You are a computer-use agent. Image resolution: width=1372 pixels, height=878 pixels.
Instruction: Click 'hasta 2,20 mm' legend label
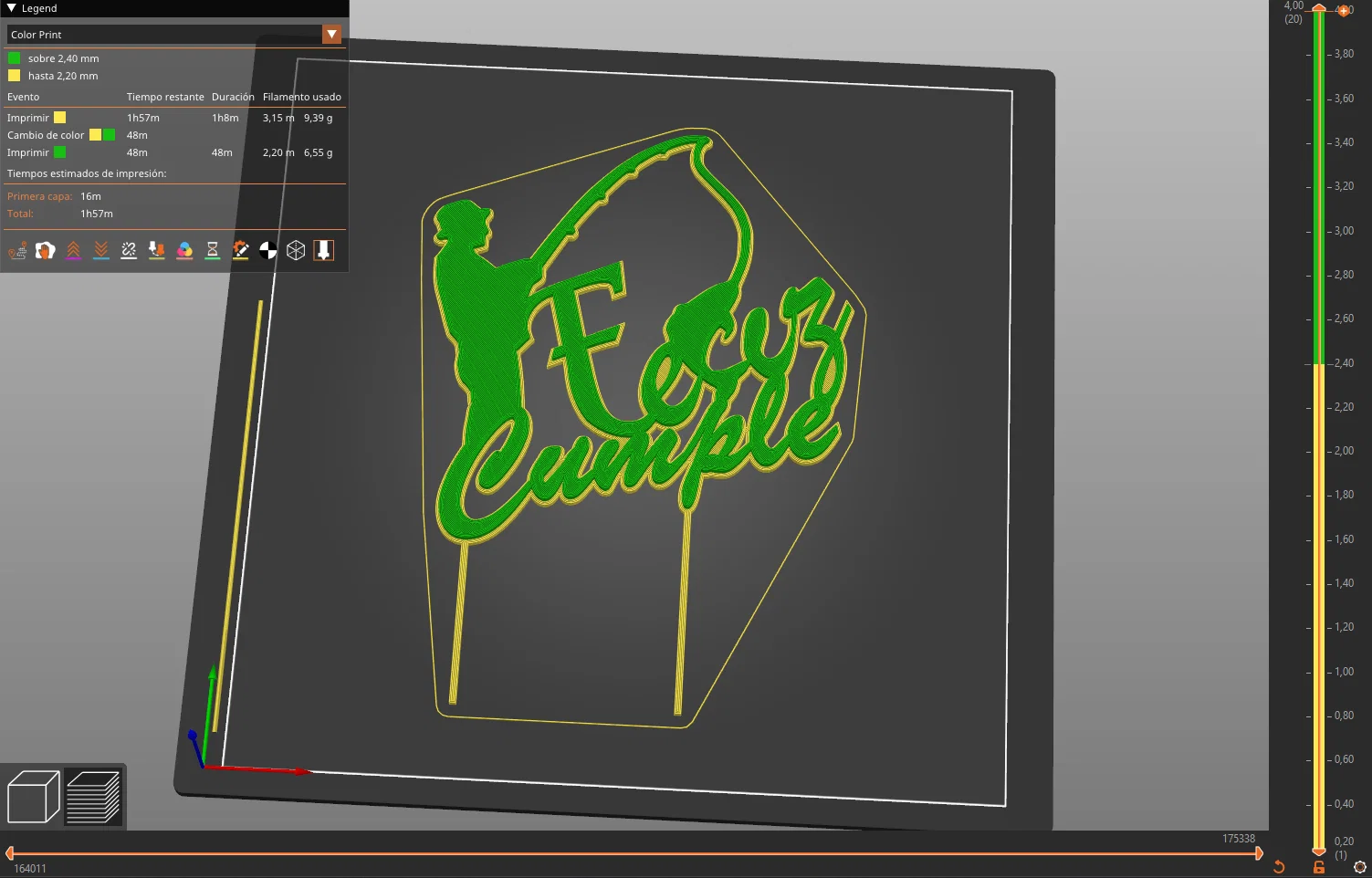63,76
